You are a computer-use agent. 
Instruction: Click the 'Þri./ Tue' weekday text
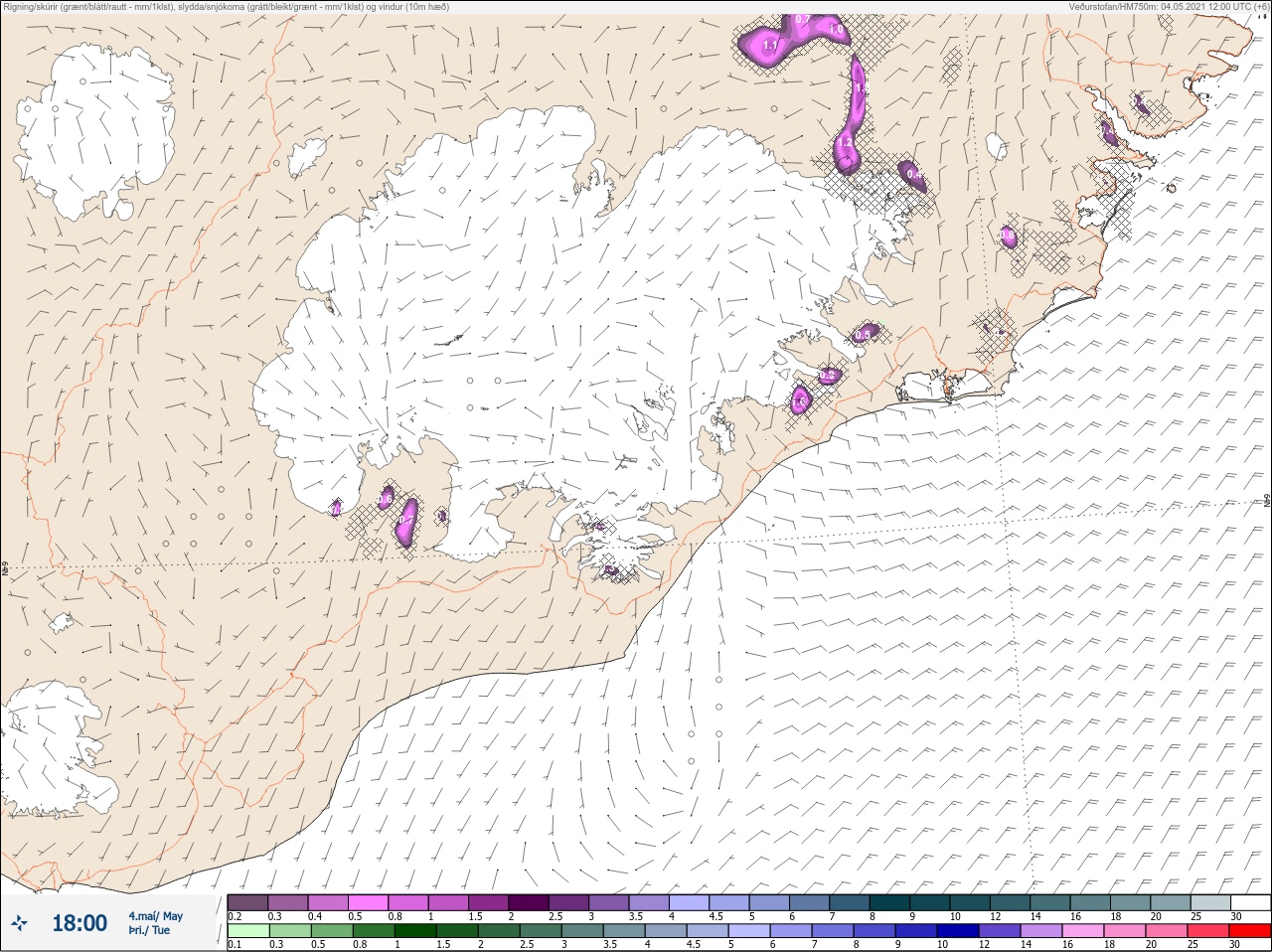point(149,930)
